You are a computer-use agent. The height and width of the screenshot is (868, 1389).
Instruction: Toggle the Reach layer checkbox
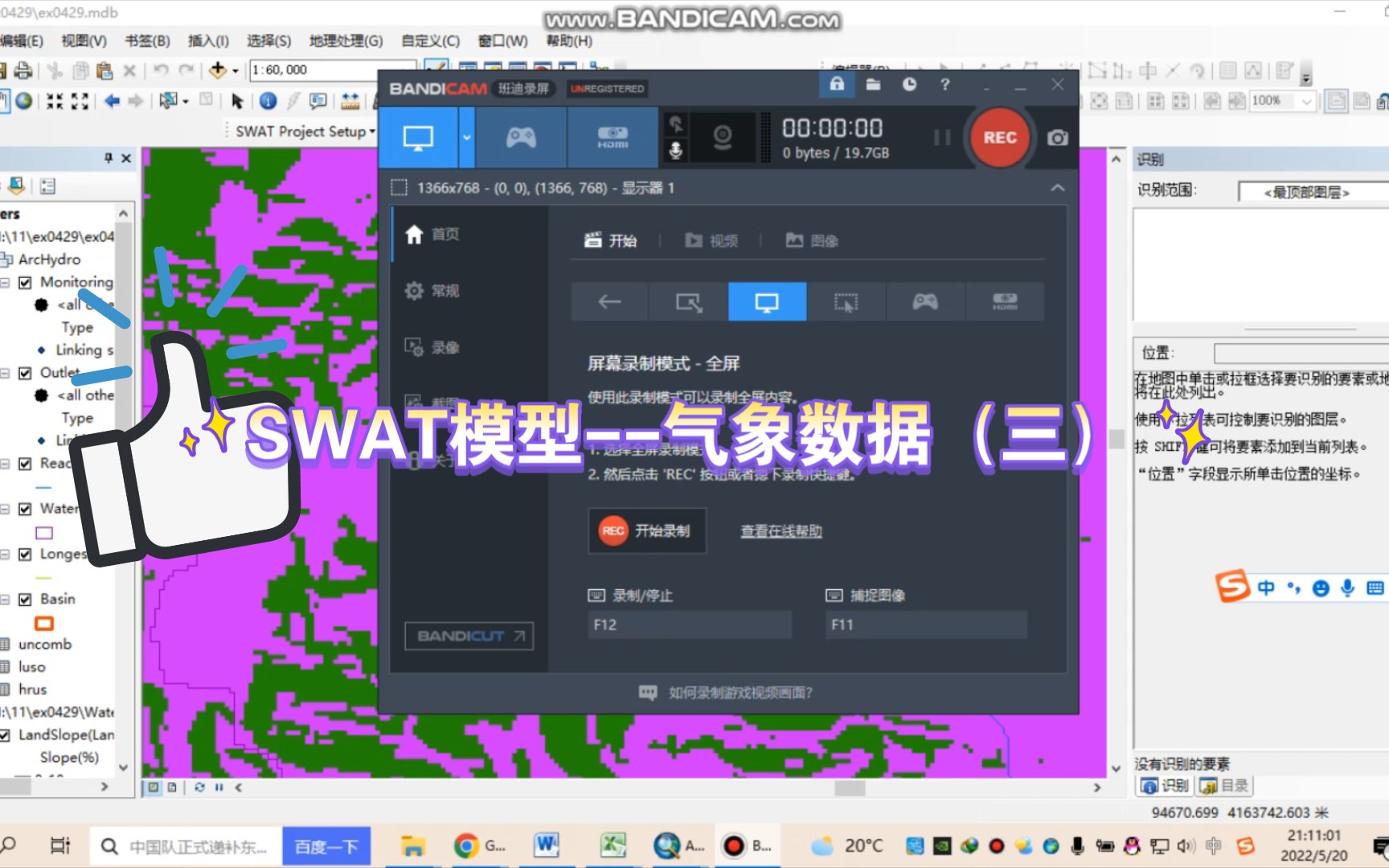pos(25,464)
